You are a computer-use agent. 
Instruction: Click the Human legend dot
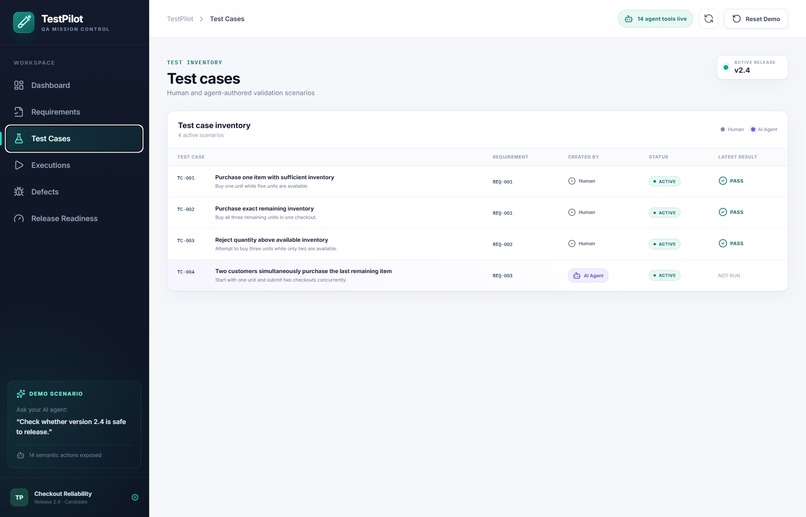[x=723, y=130]
